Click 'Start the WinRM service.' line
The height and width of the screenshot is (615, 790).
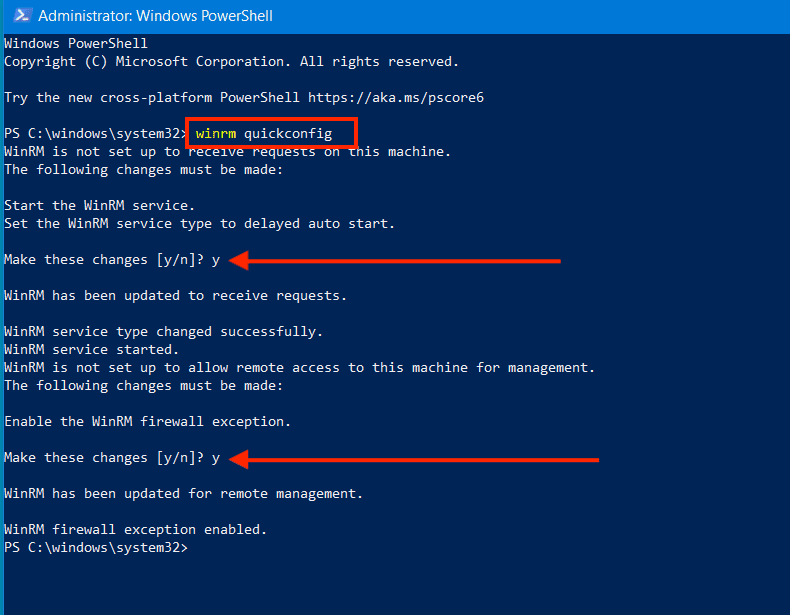pos(99,206)
